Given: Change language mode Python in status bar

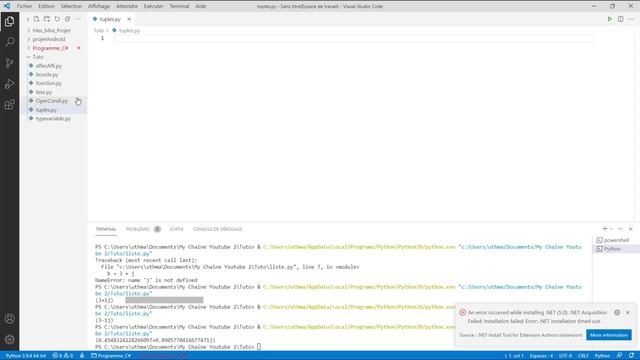Looking at the screenshot, I should click(602, 356).
